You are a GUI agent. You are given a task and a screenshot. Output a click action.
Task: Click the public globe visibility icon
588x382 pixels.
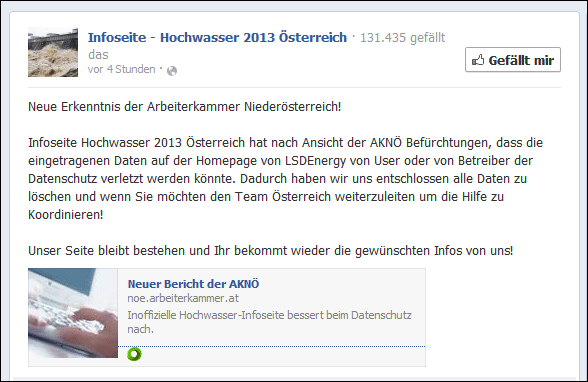[x=172, y=70]
